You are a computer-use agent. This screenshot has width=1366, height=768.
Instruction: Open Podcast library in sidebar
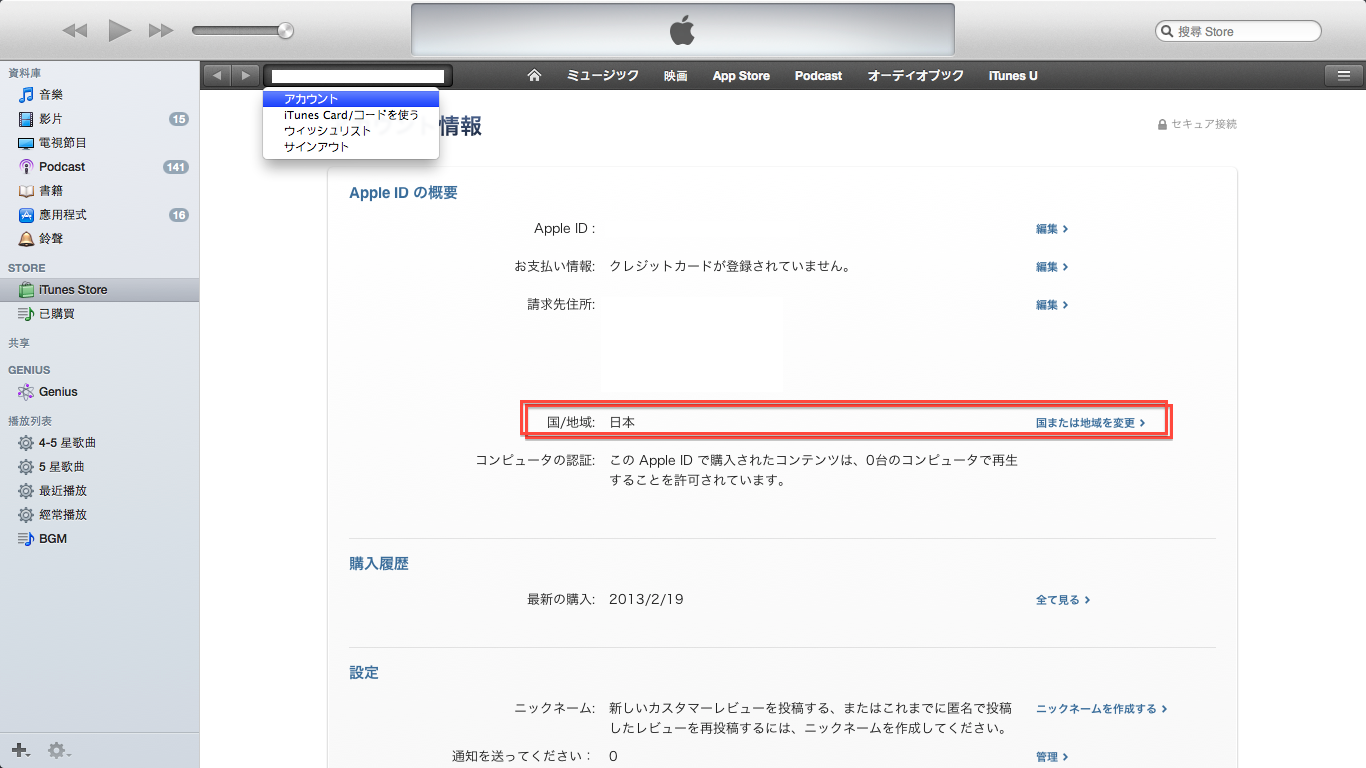point(61,167)
